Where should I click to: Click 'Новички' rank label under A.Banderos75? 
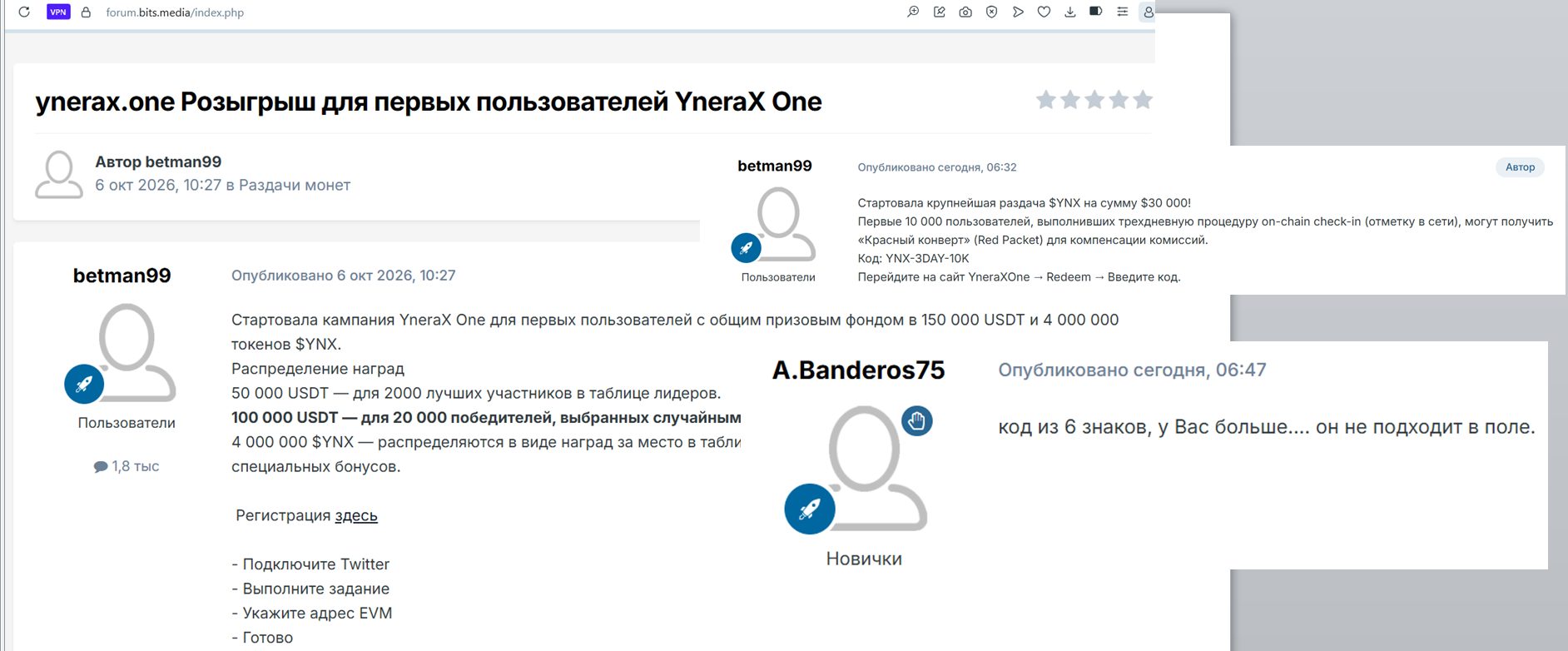[864, 559]
